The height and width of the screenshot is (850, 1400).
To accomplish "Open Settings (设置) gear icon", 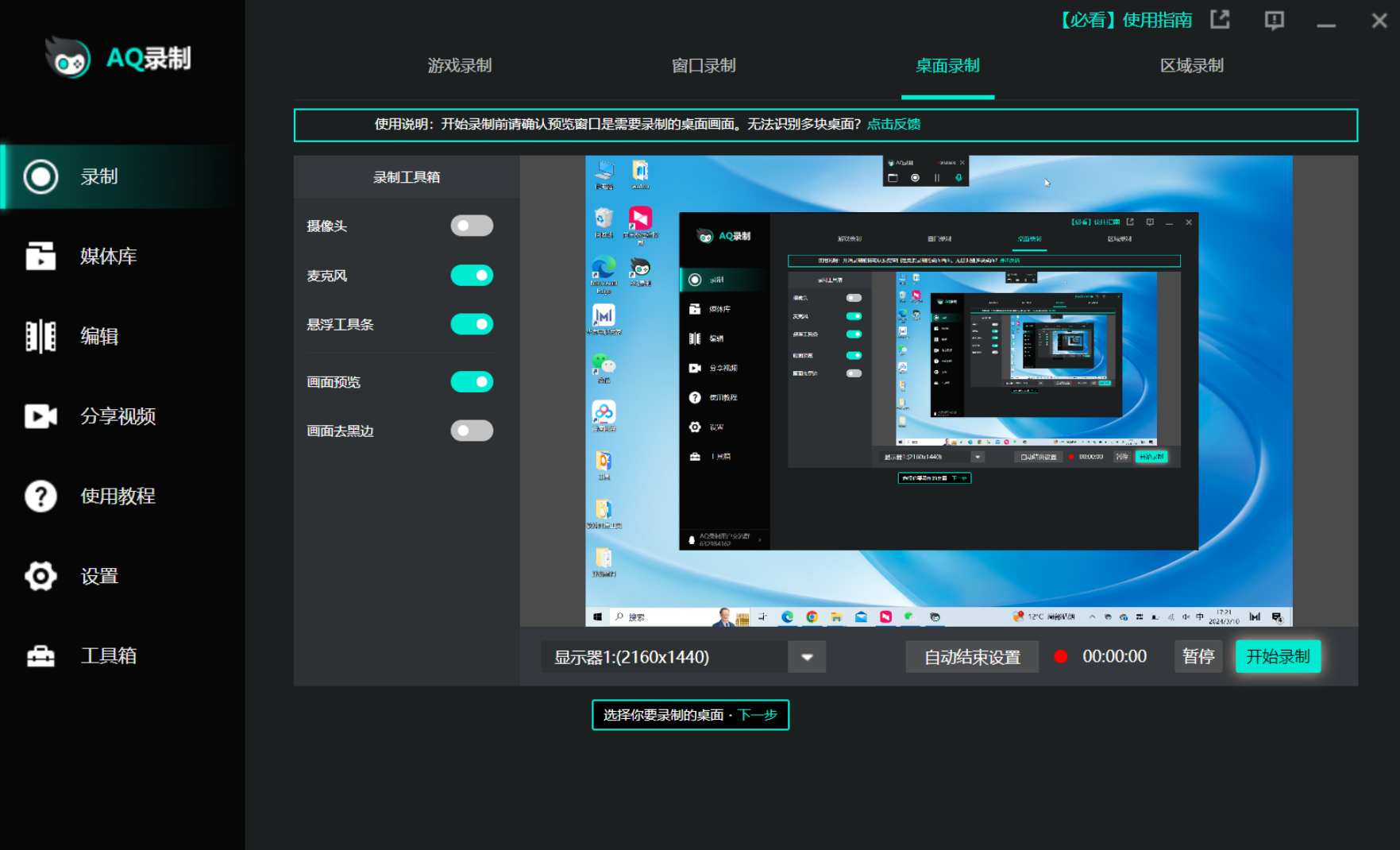I will point(40,576).
